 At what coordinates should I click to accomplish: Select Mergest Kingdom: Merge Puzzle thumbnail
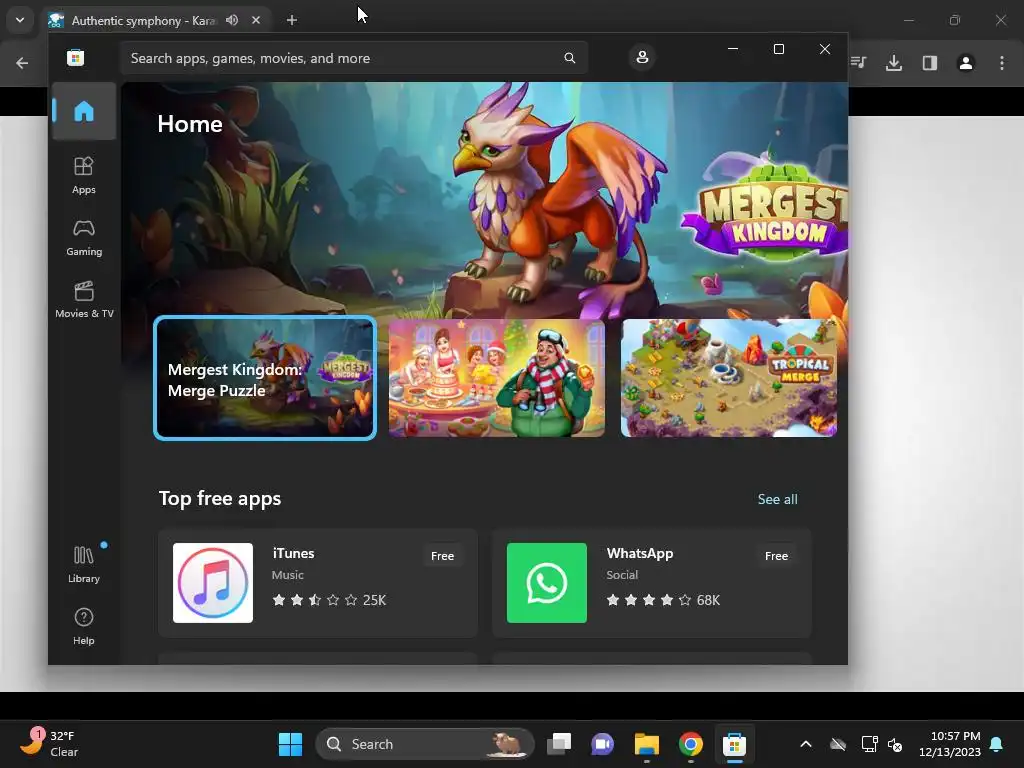(x=264, y=378)
